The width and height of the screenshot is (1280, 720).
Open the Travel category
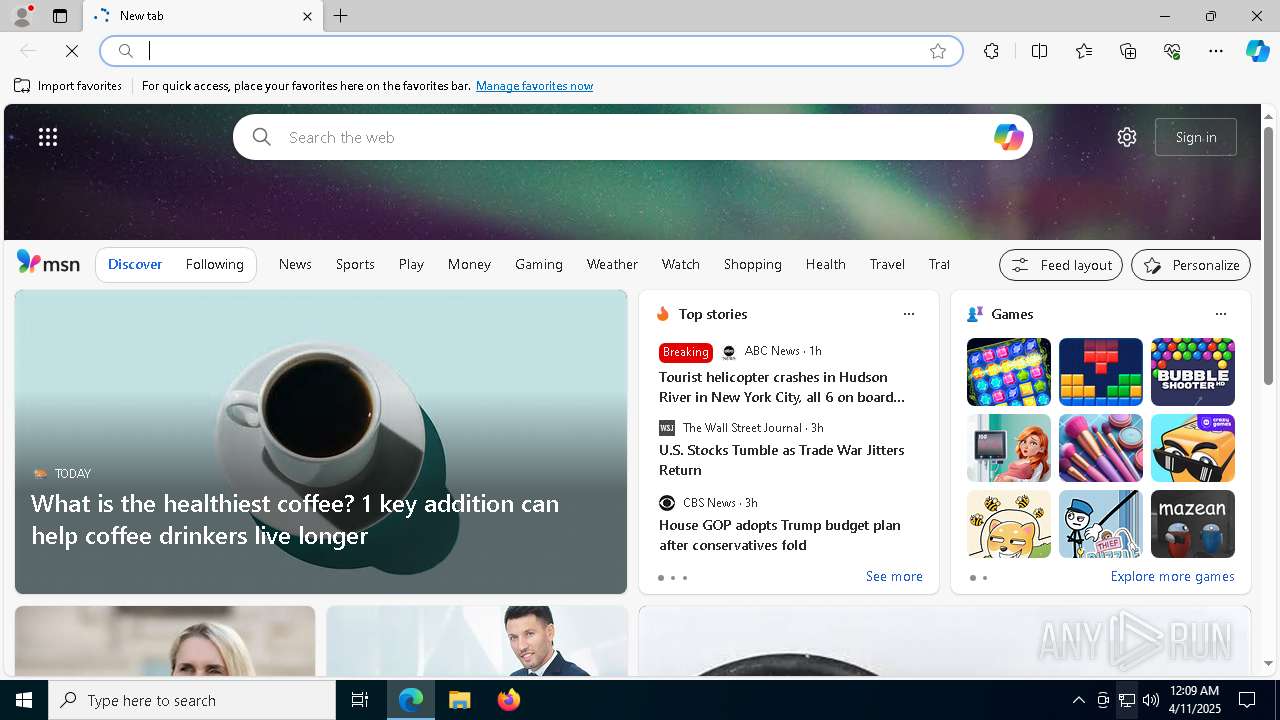[887, 264]
